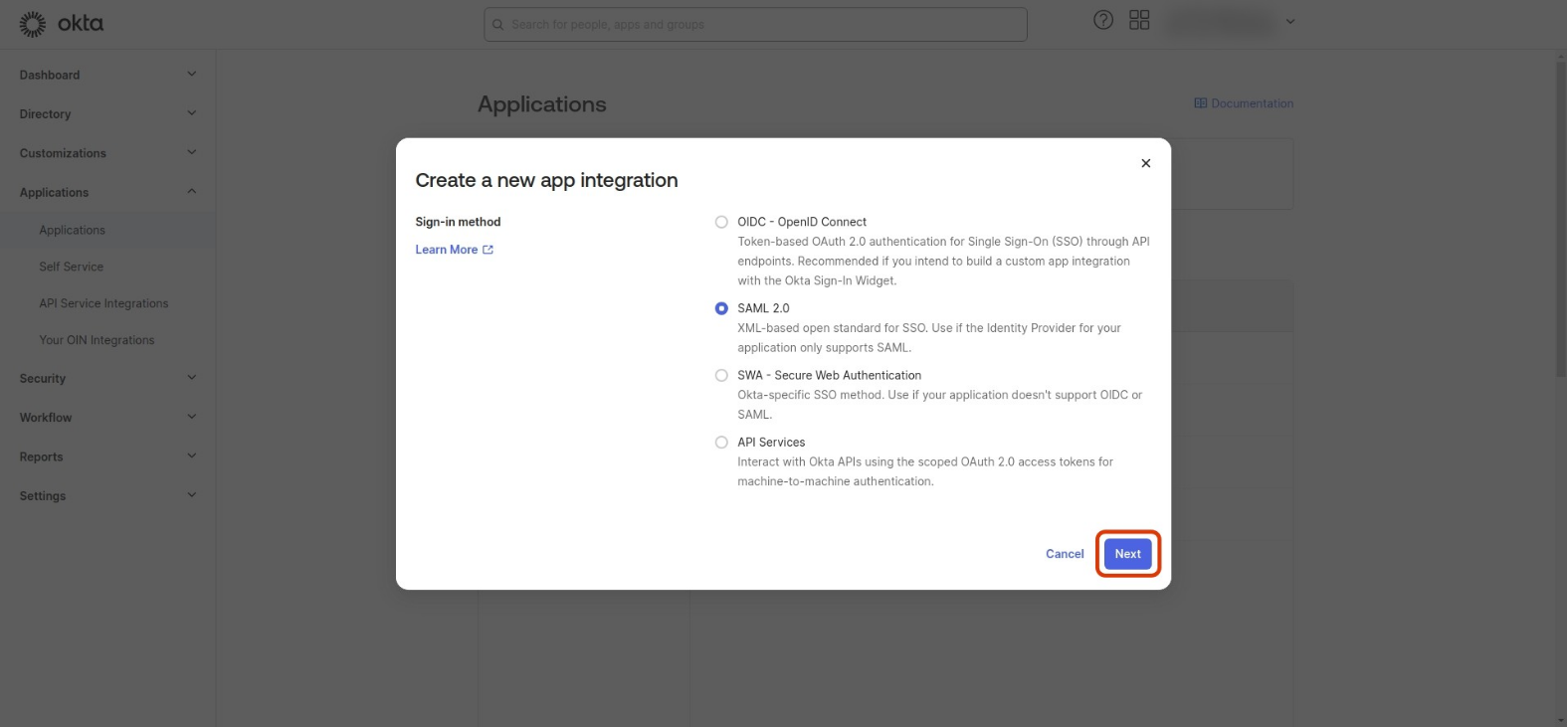Open the help question mark icon

tap(1103, 20)
